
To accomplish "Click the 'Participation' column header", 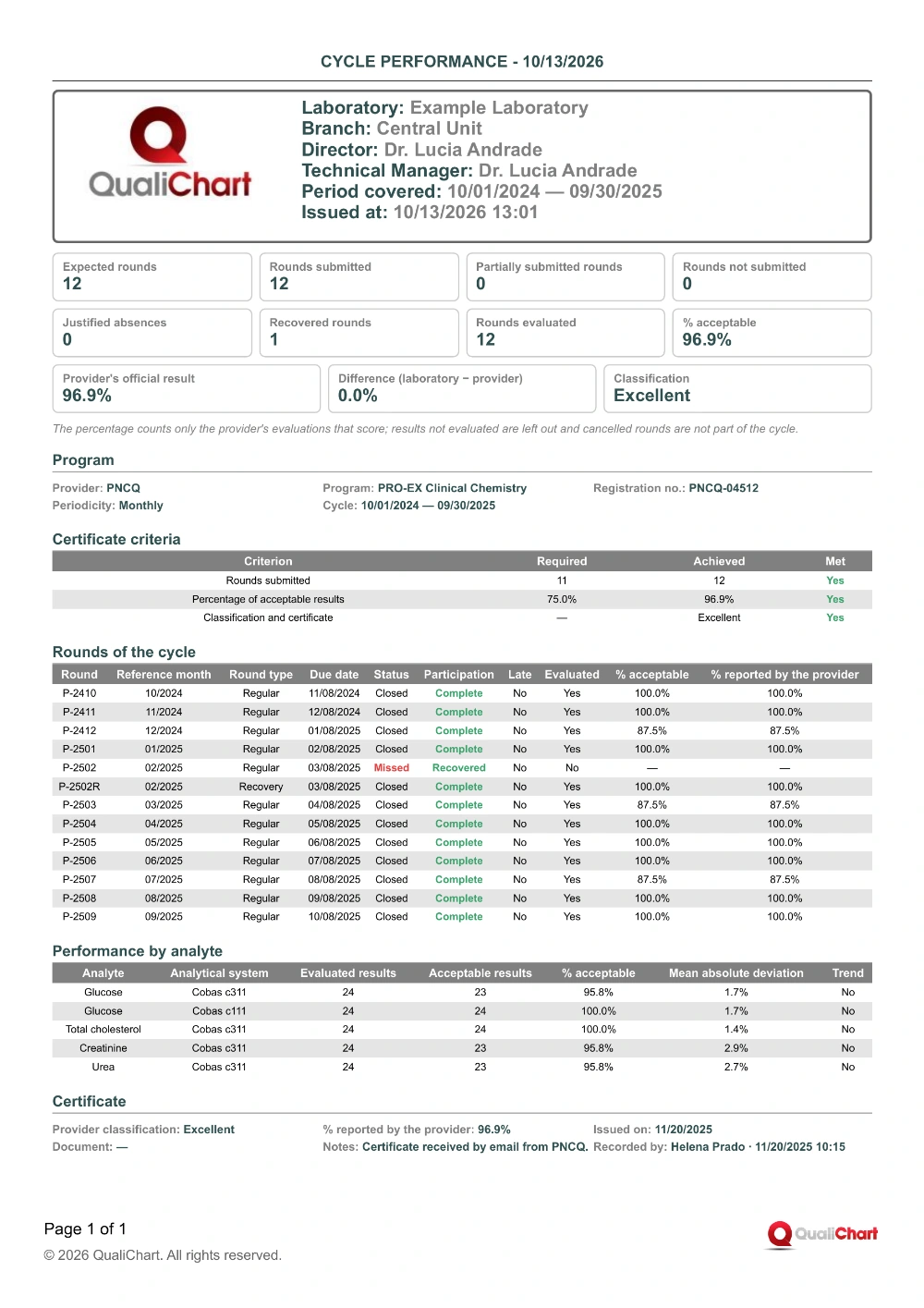I will (459, 675).
